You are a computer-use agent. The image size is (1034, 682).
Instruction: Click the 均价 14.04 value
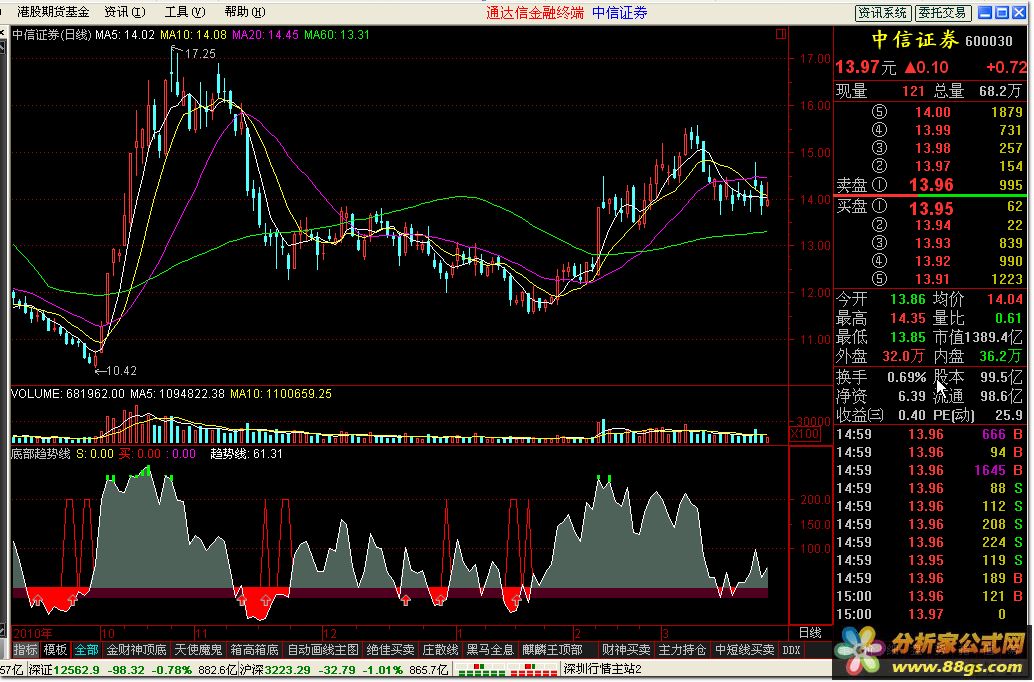click(1005, 299)
